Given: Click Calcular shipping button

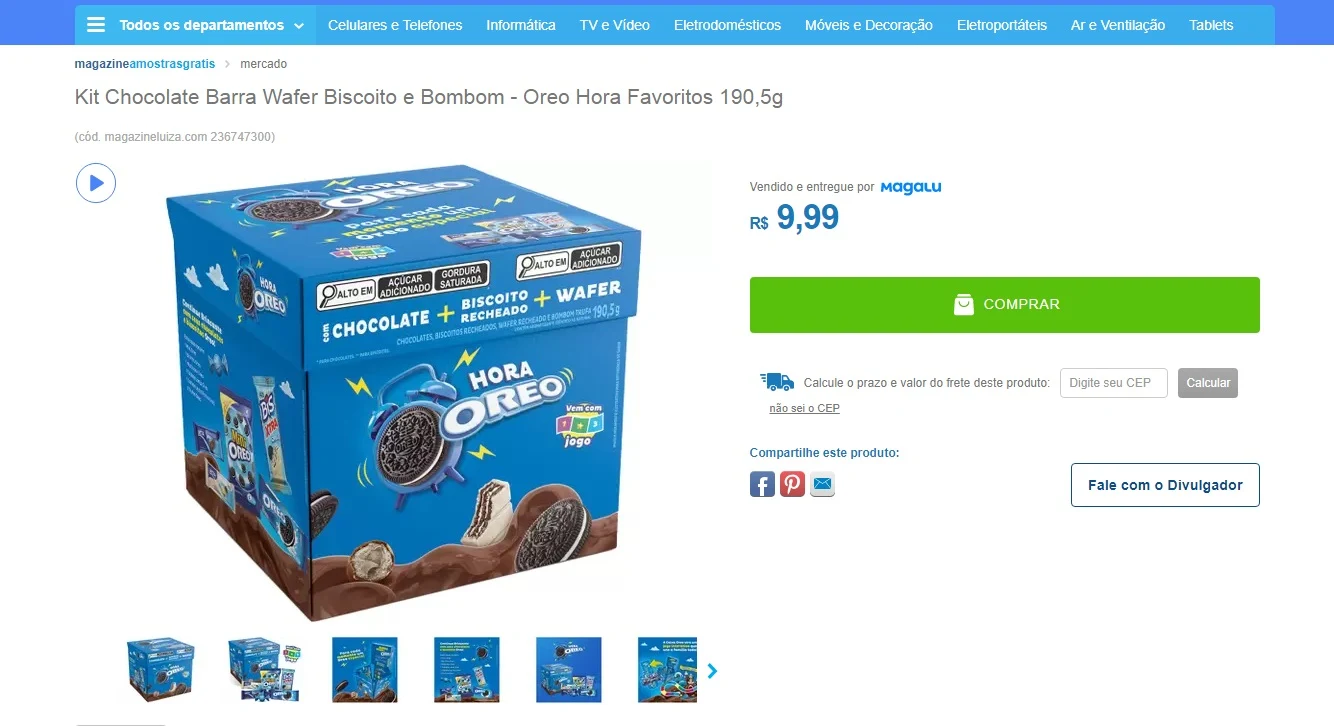Looking at the screenshot, I should point(1208,383).
